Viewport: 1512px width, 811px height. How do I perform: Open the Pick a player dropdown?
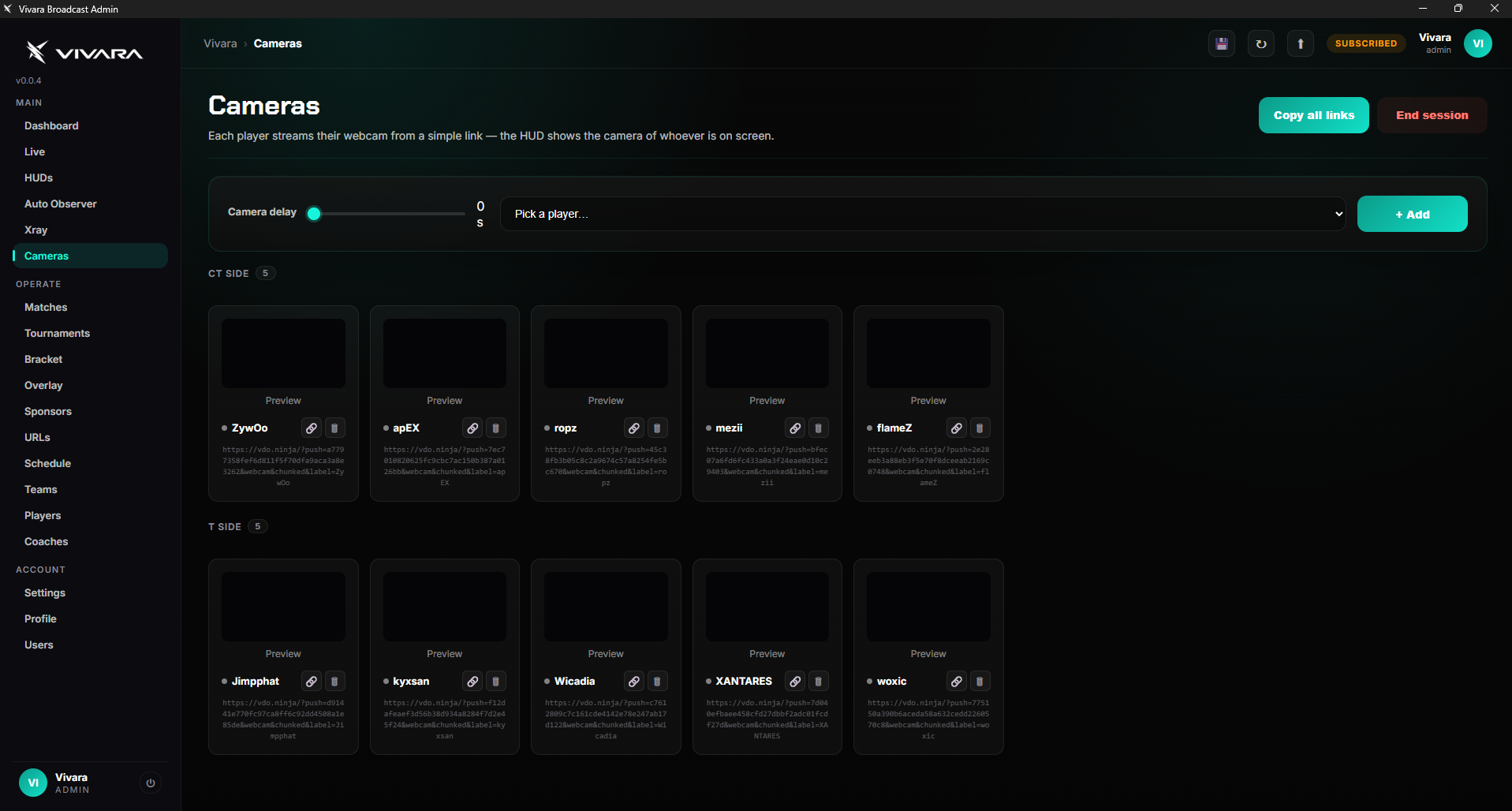pyautogui.click(x=923, y=214)
